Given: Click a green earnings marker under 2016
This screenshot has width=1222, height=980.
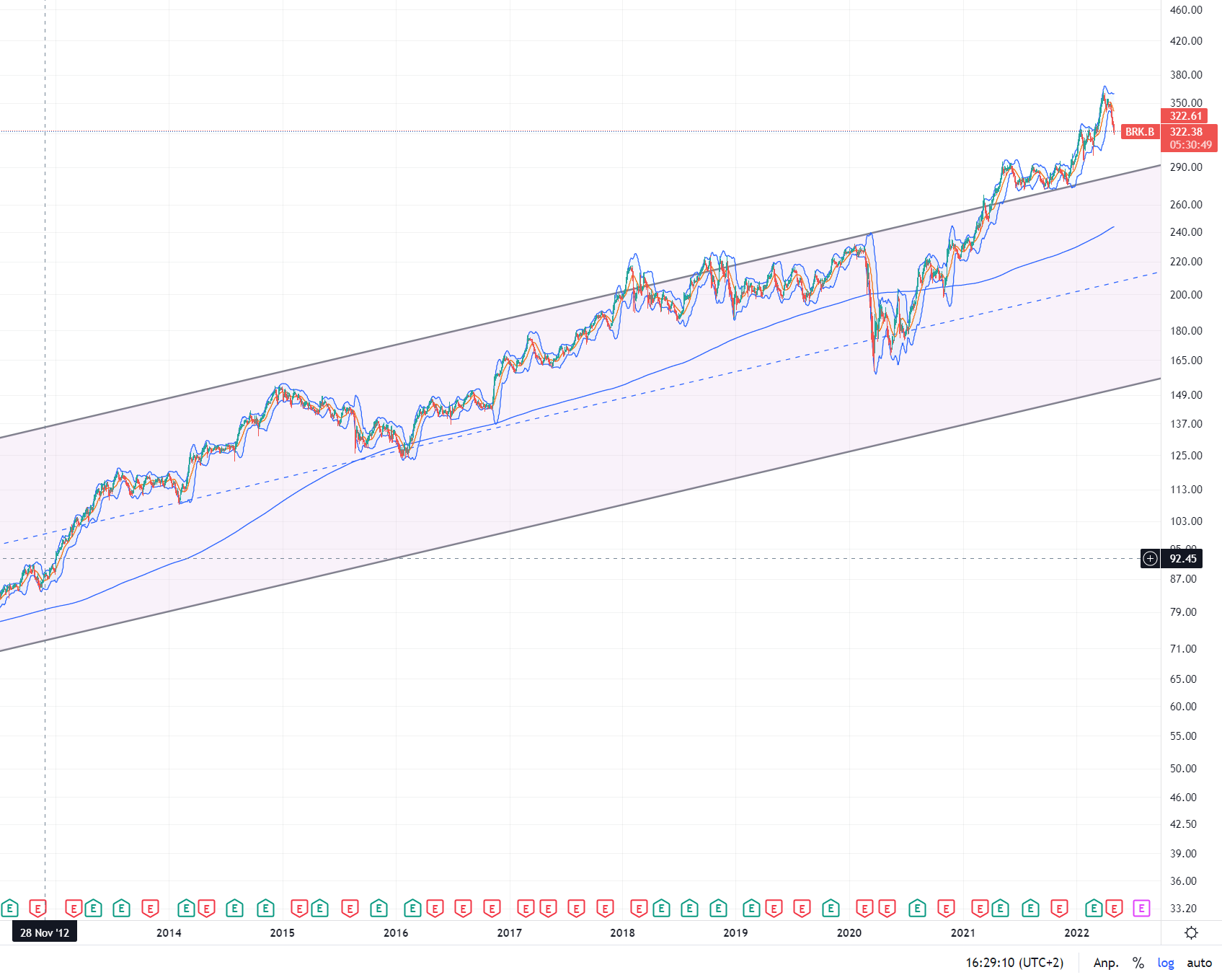Looking at the screenshot, I should (413, 909).
